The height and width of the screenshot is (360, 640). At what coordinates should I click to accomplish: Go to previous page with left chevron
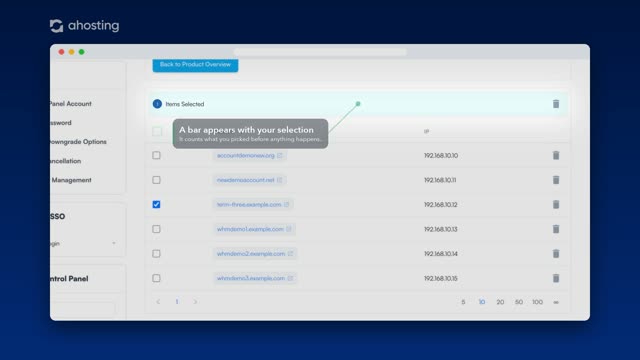point(158,302)
